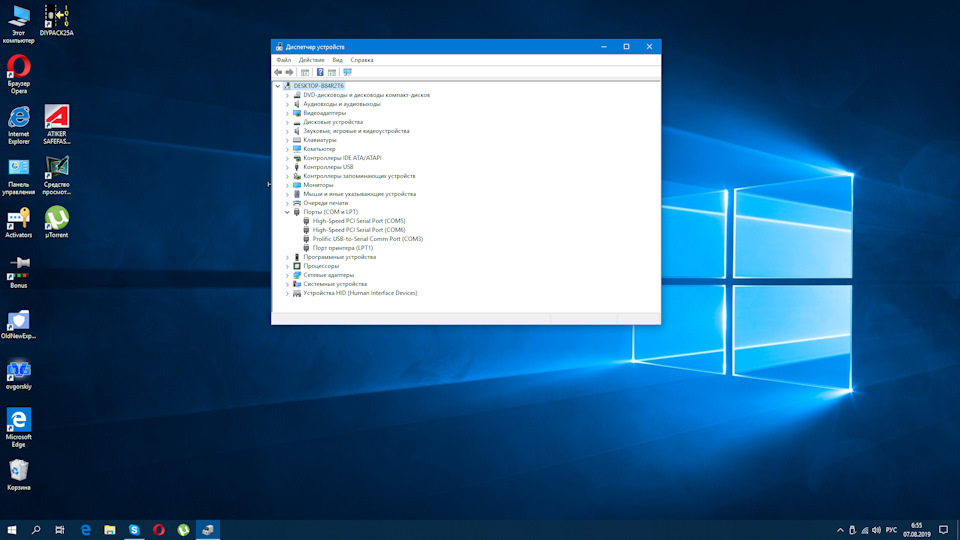Click the Opera browser desktop icon
Screen dimensions: 960x540
pyautogui.click(x=18, y=68)
